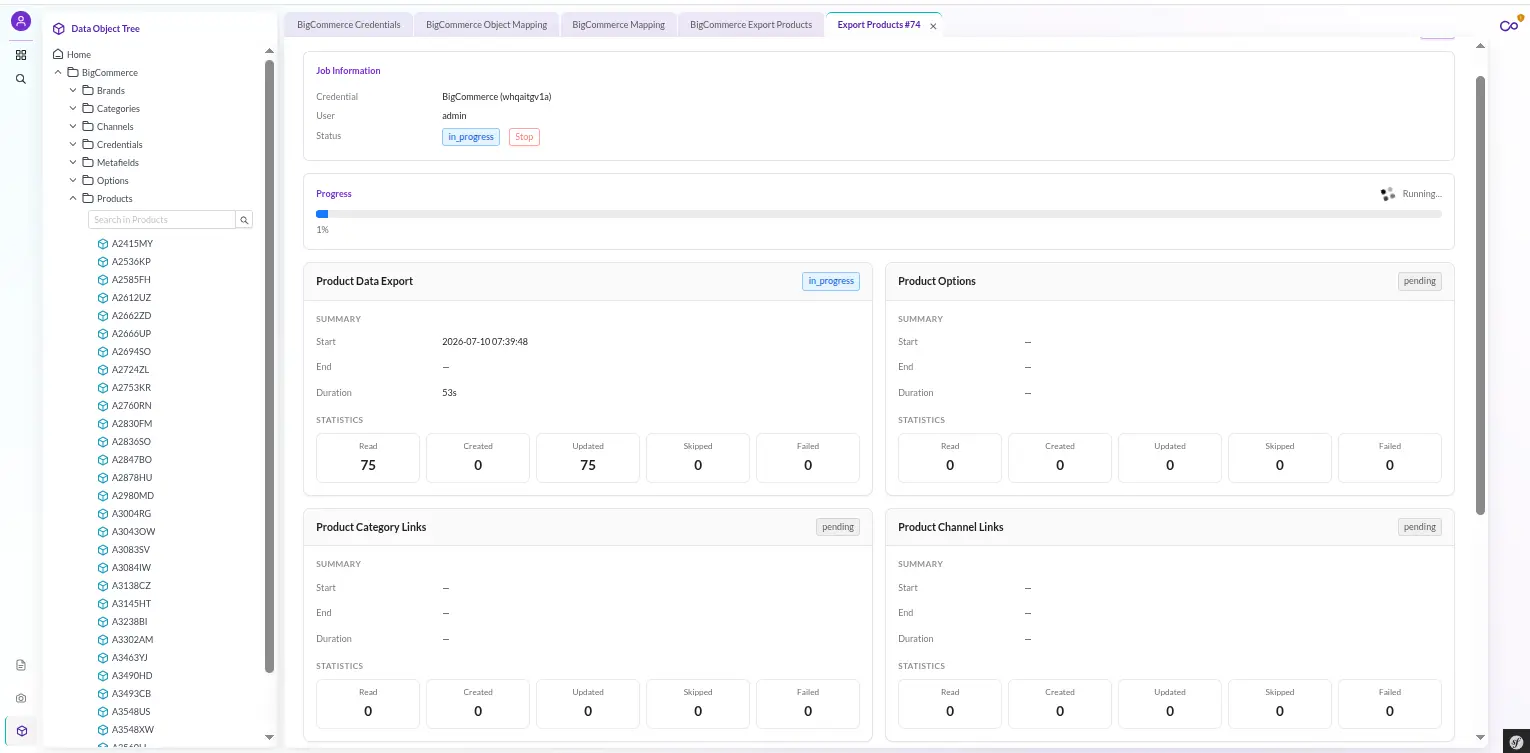Click the Options folder icon
The height and width of the screenshot is (753, 1530).
coord(88,180)
